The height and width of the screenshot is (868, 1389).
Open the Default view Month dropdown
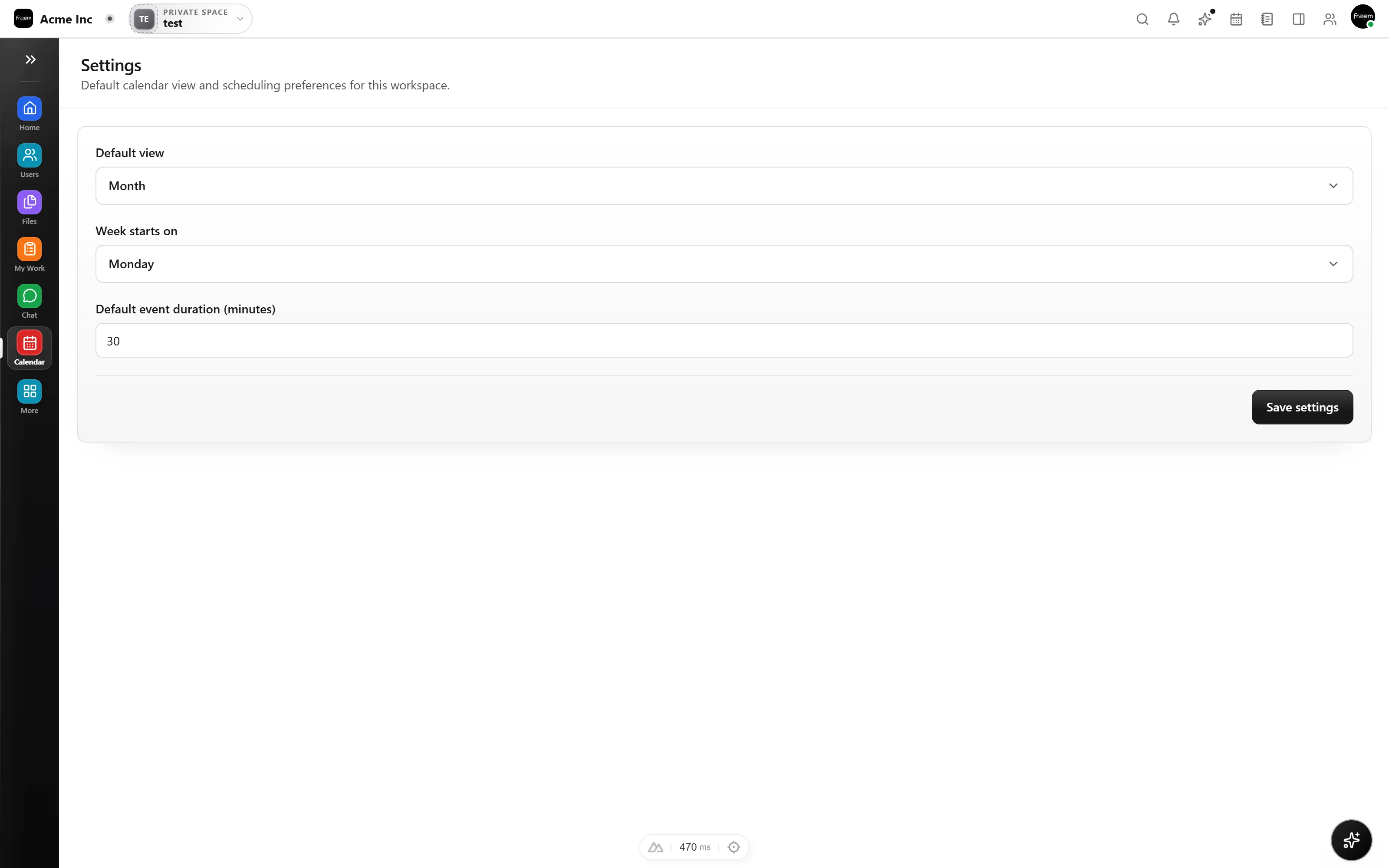coord(724,185)
